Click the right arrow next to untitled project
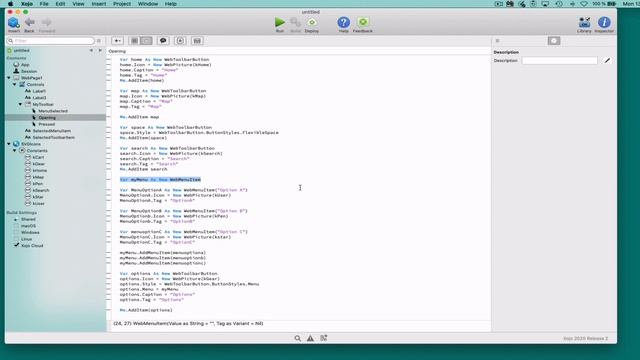The image size is (640, 360). point(100,50)
